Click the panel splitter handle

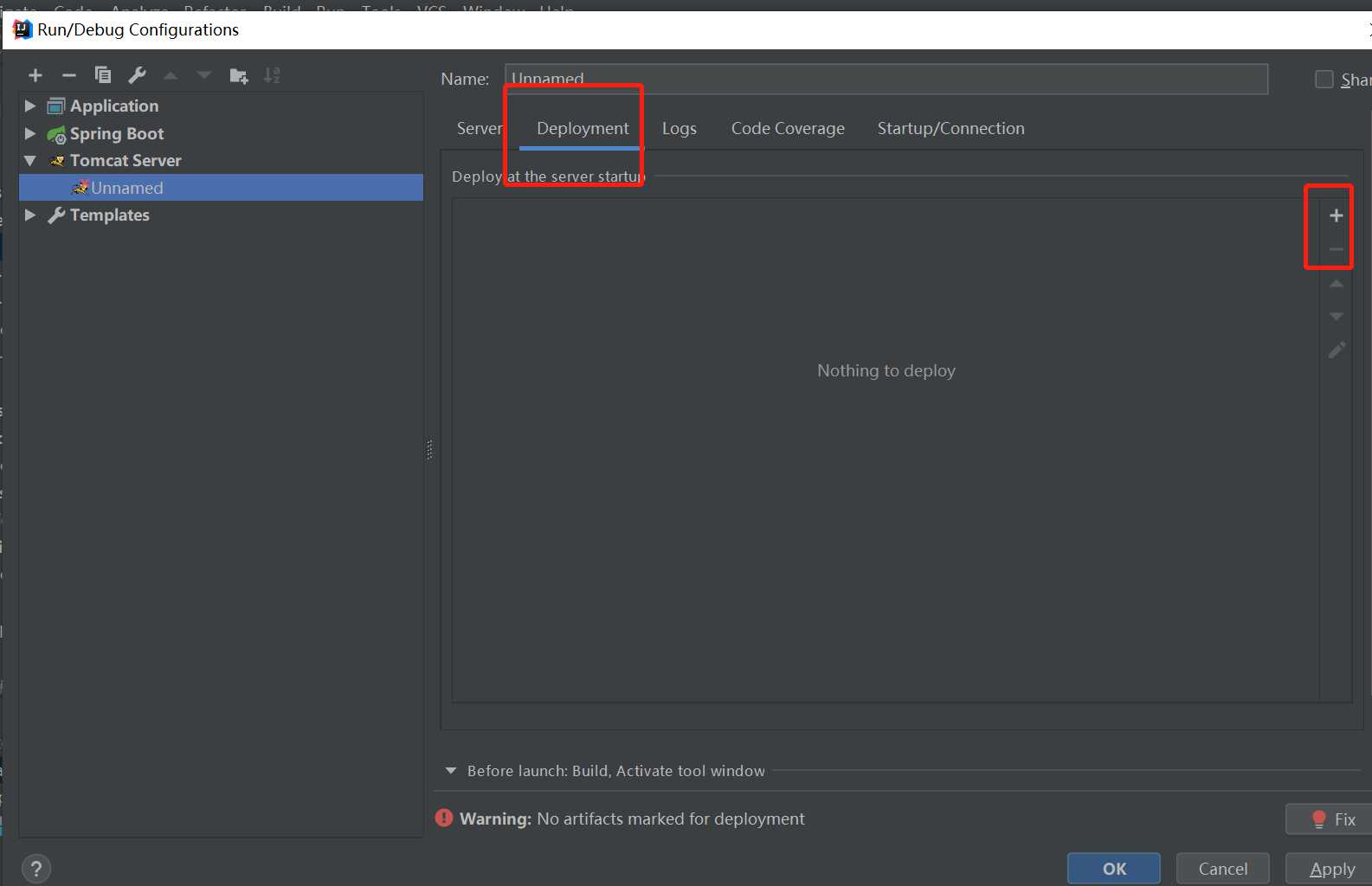429,449
